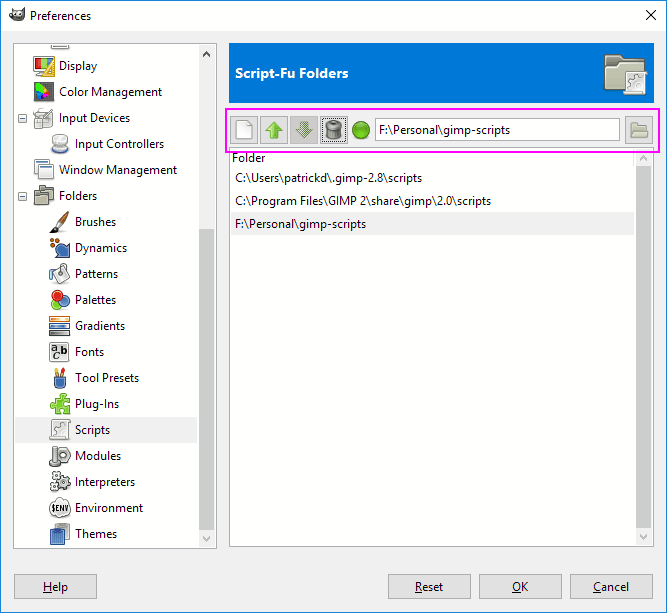Open file chooser to browse for folder
667x613 pixels.
tap(637, 130)
